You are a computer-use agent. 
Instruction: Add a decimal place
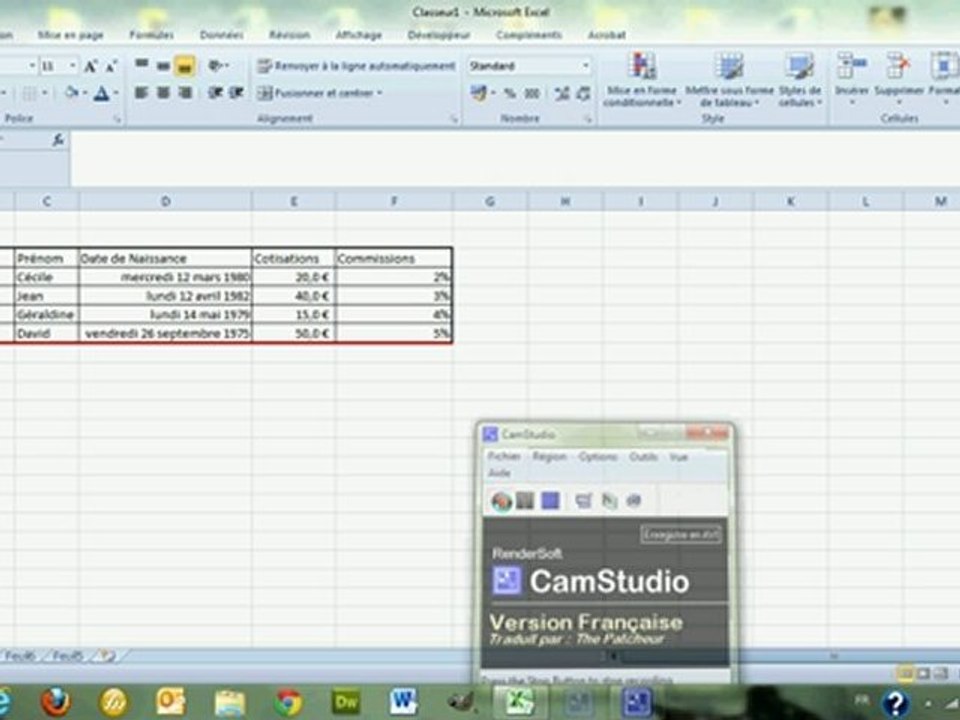[561, 93]
